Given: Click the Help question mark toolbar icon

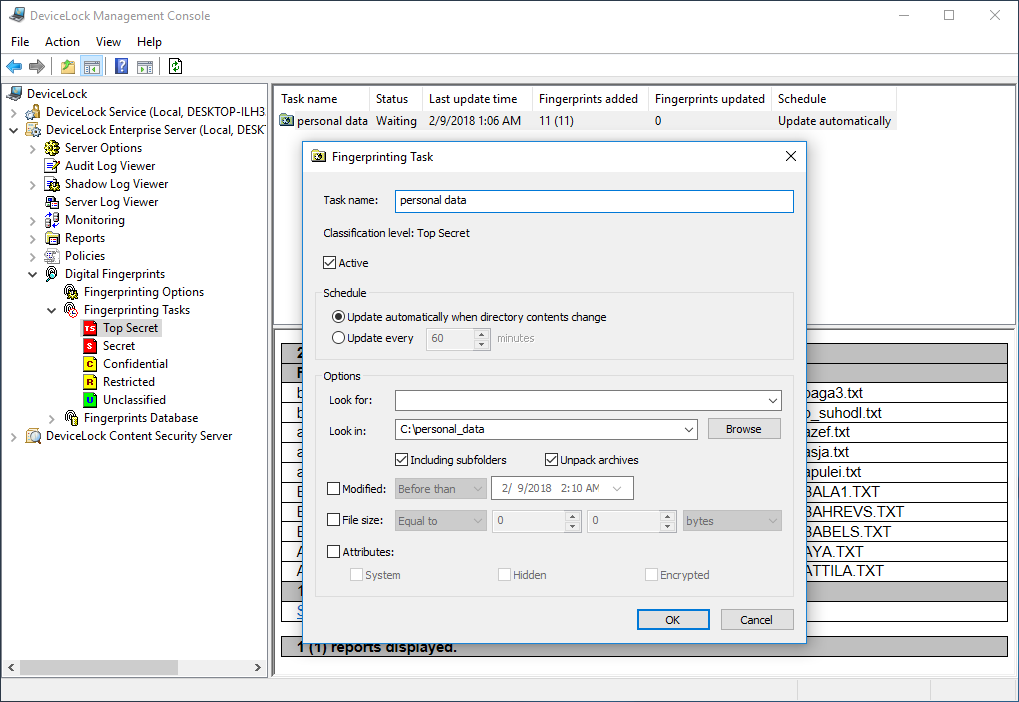Looking at the screenshot, I should 121,67.
